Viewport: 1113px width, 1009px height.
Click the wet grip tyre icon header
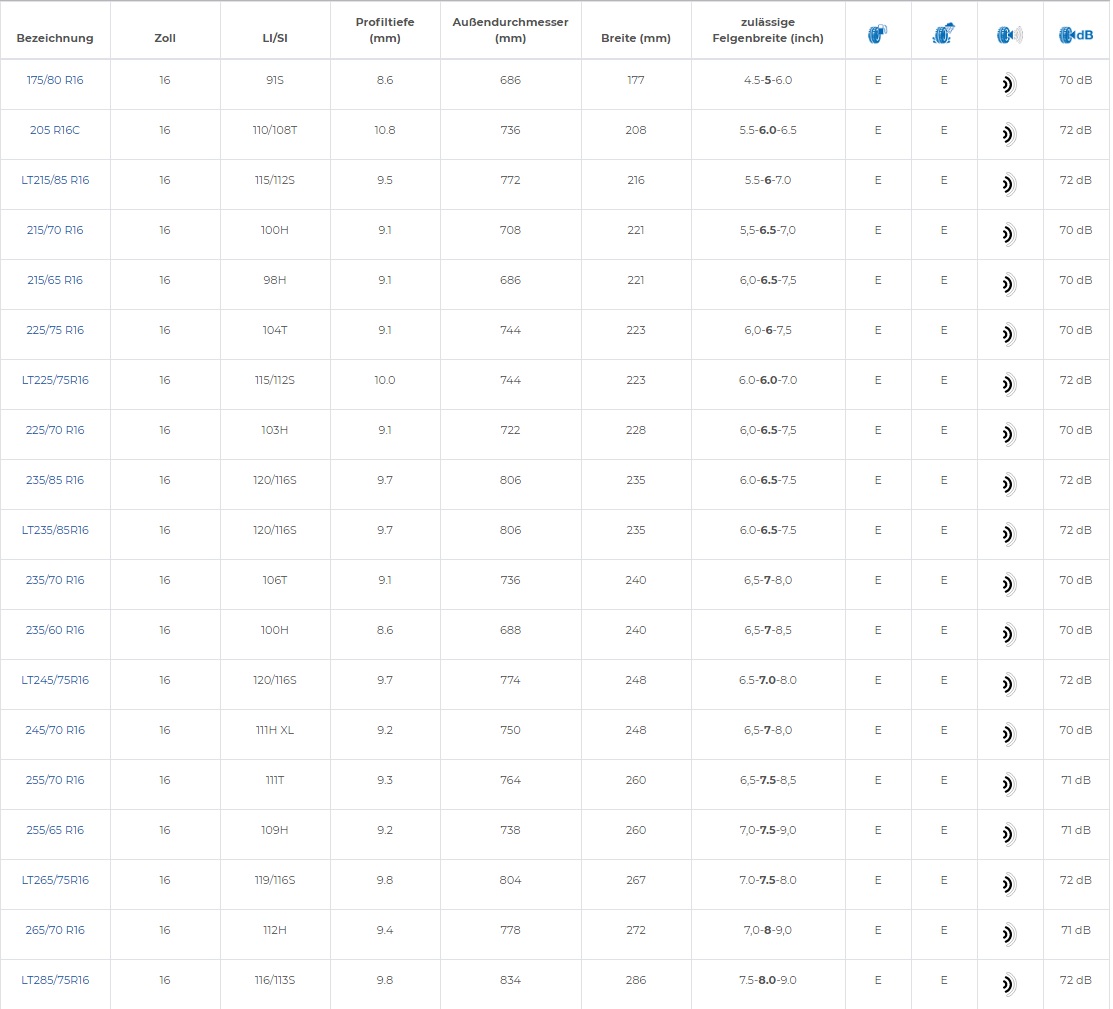[943, 33]
